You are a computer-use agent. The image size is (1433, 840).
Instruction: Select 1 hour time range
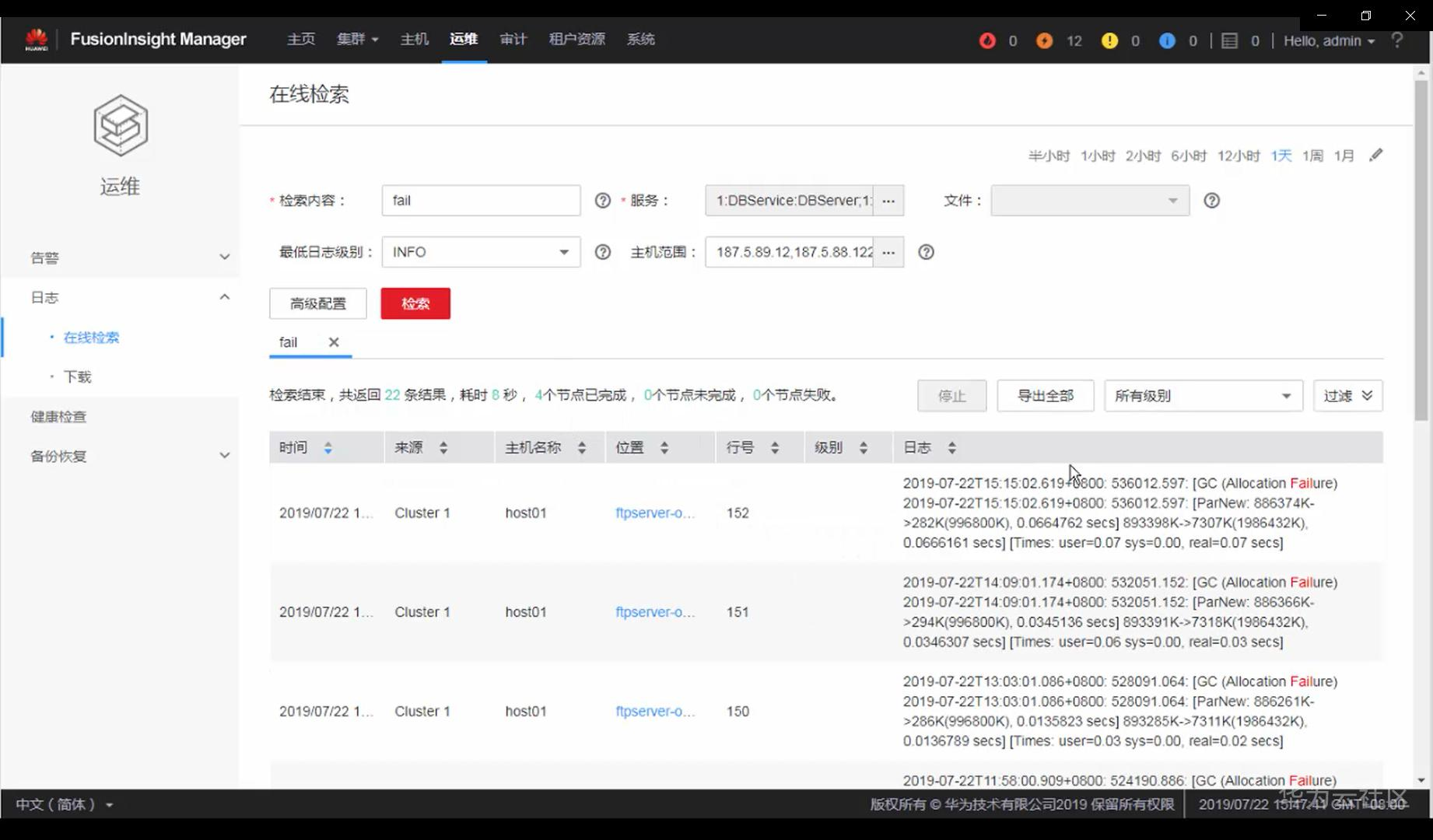coord(1098,156)
